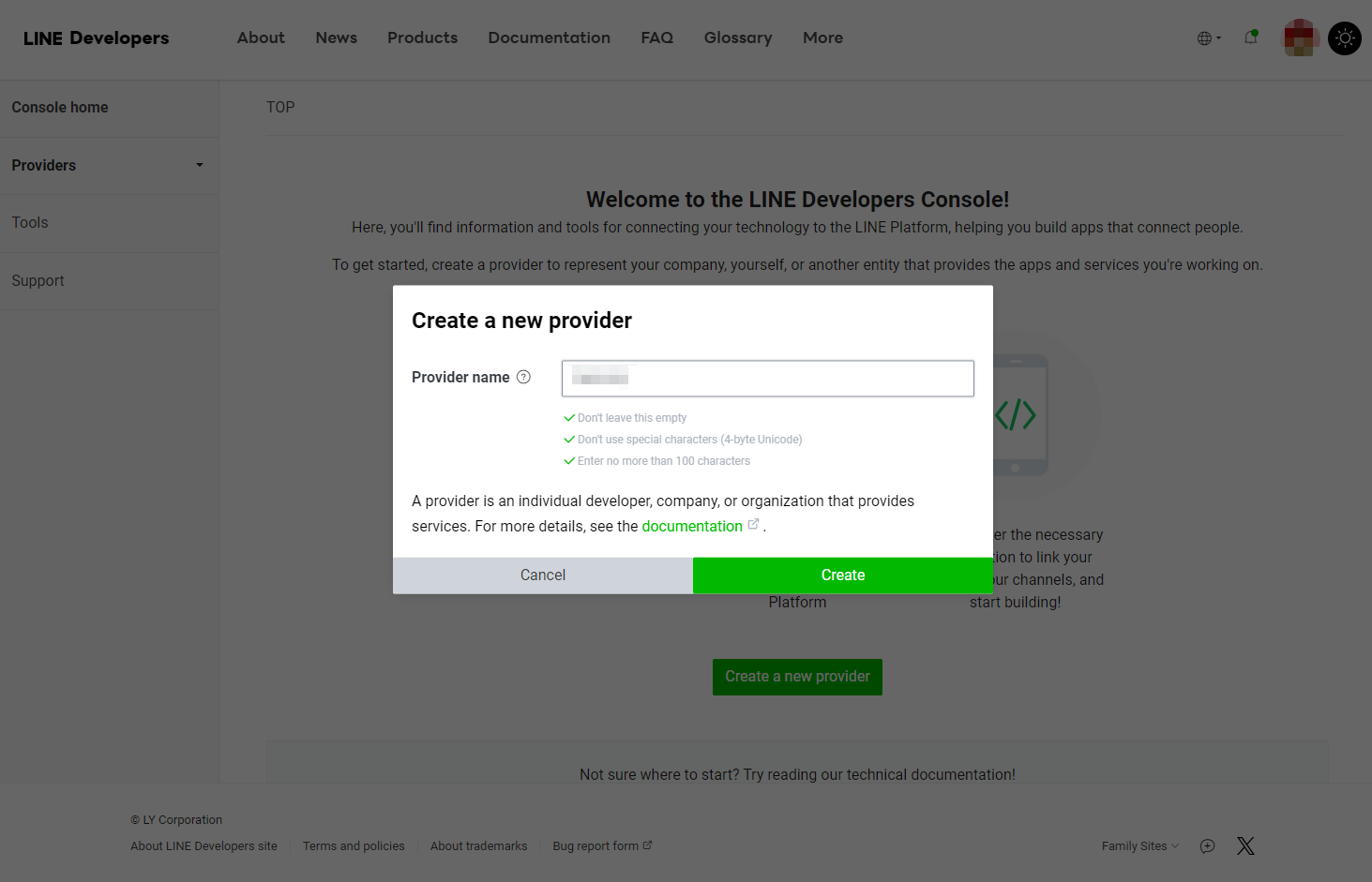The height and width of the screenshot is (882, 1372).
Task: Open the Glossary page
Action: coord(738,37)
